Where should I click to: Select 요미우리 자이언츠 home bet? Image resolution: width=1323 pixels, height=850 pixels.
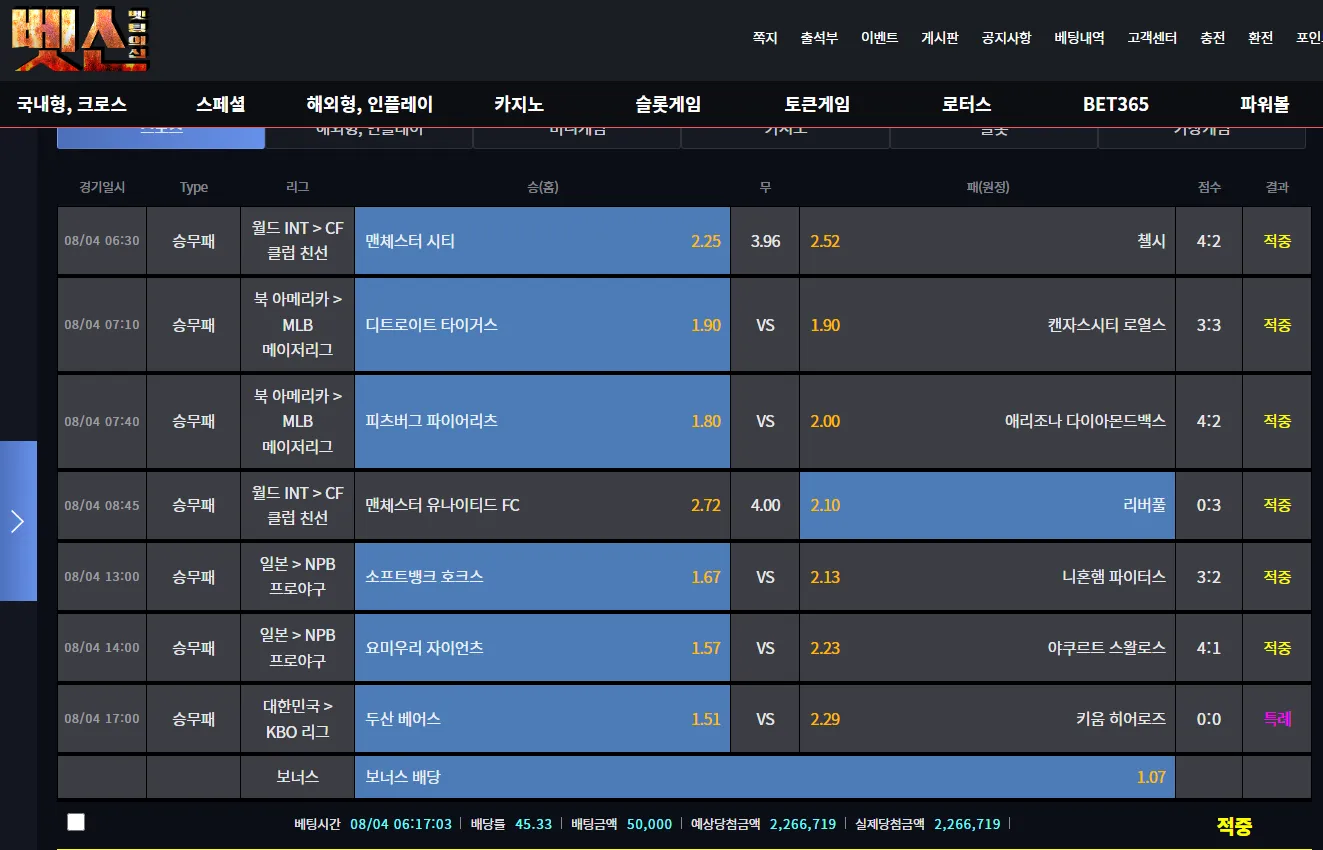(543, 648)
